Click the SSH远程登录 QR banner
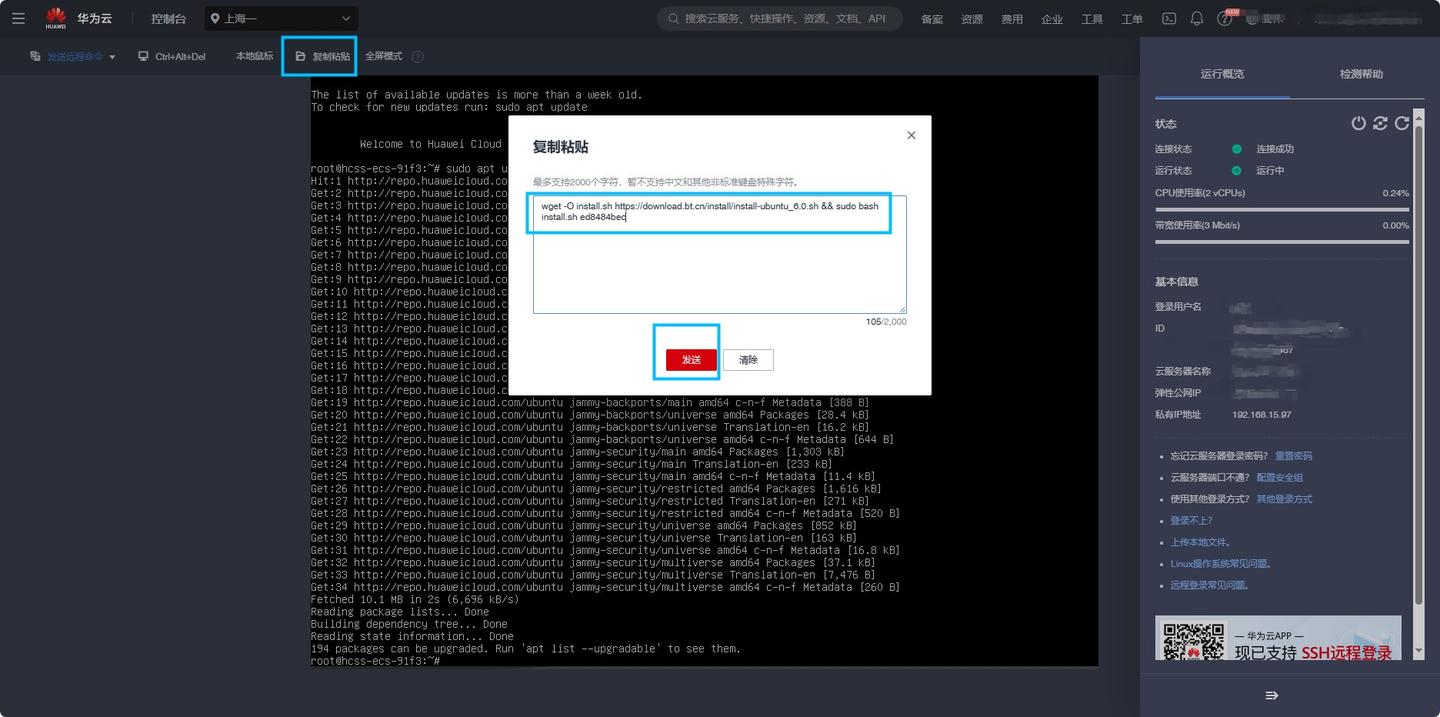Image resolution: width=1440 pixels, height=717 pixels. point(1278,638)
